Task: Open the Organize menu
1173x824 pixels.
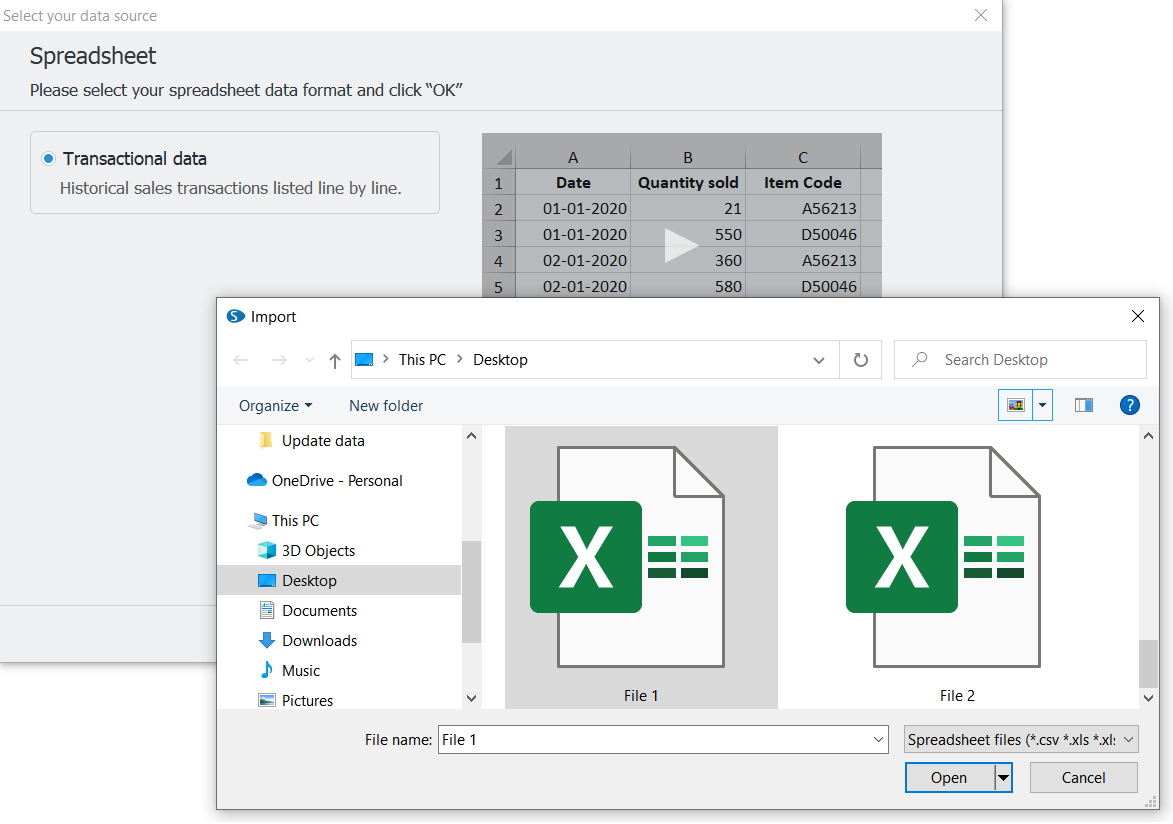Action: 275,405
